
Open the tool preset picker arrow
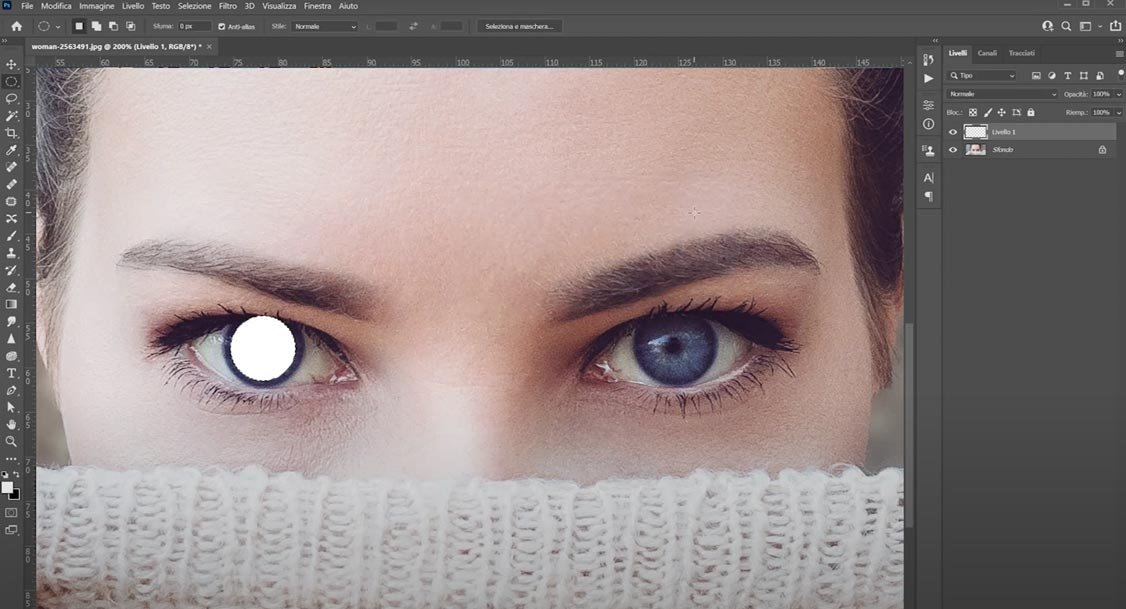pos(58,27)
